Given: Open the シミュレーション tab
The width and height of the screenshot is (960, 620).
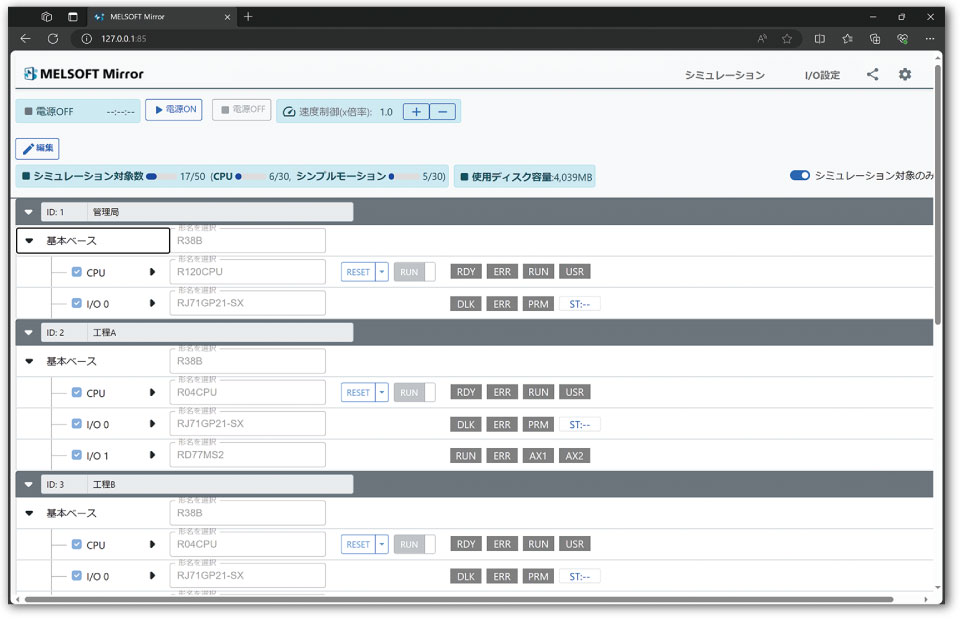Looking at the screenshot, I should point(724,75).
